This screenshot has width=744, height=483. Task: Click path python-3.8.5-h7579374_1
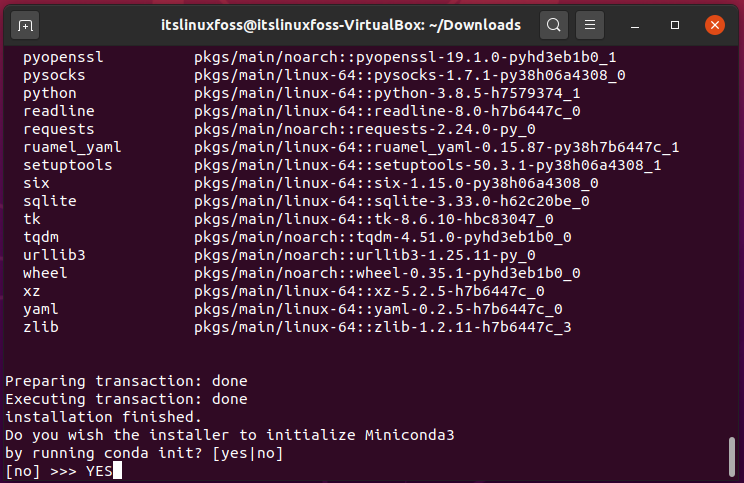pos(477,93)
